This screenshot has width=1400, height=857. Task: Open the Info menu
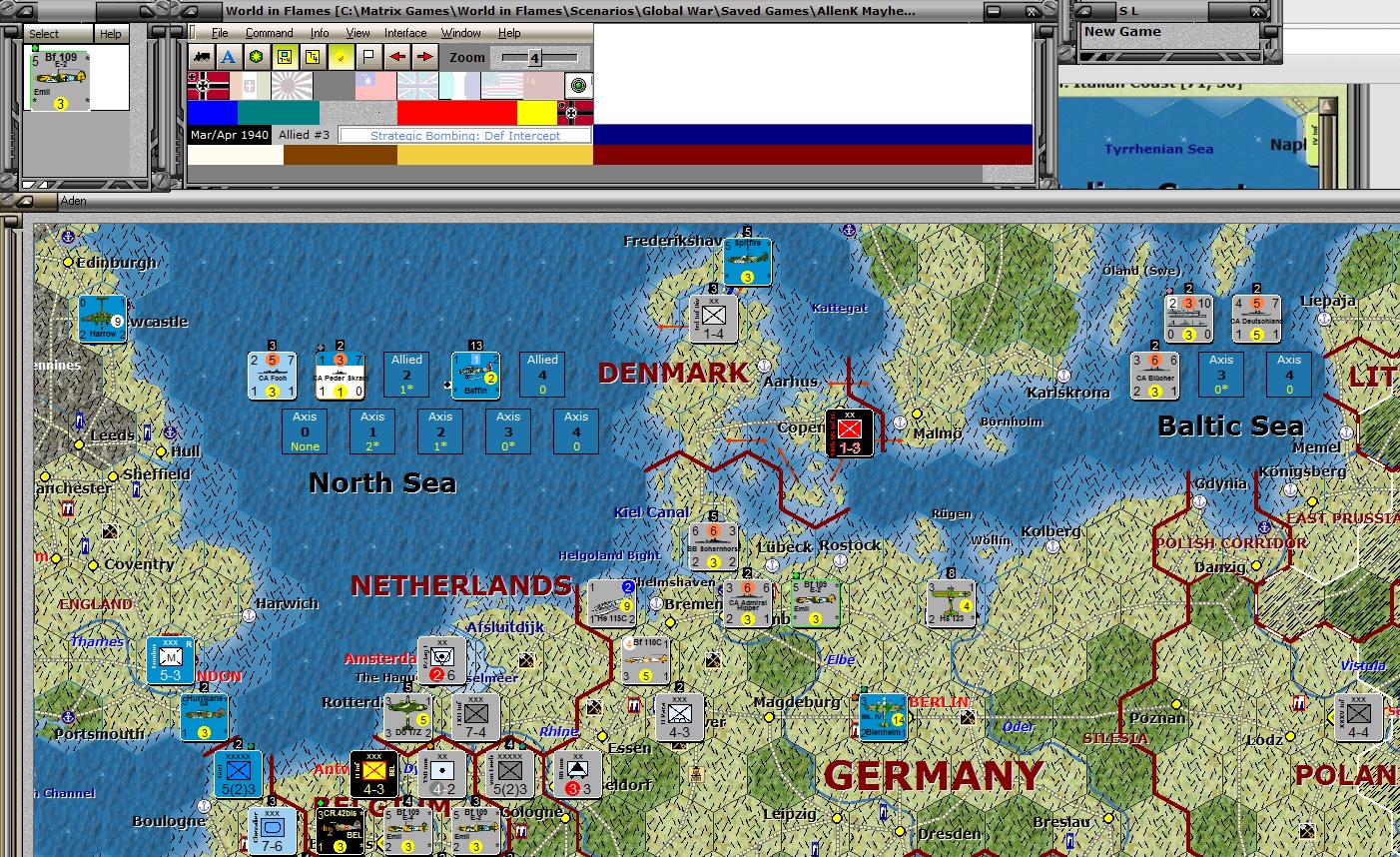click(x=320, y=33)
